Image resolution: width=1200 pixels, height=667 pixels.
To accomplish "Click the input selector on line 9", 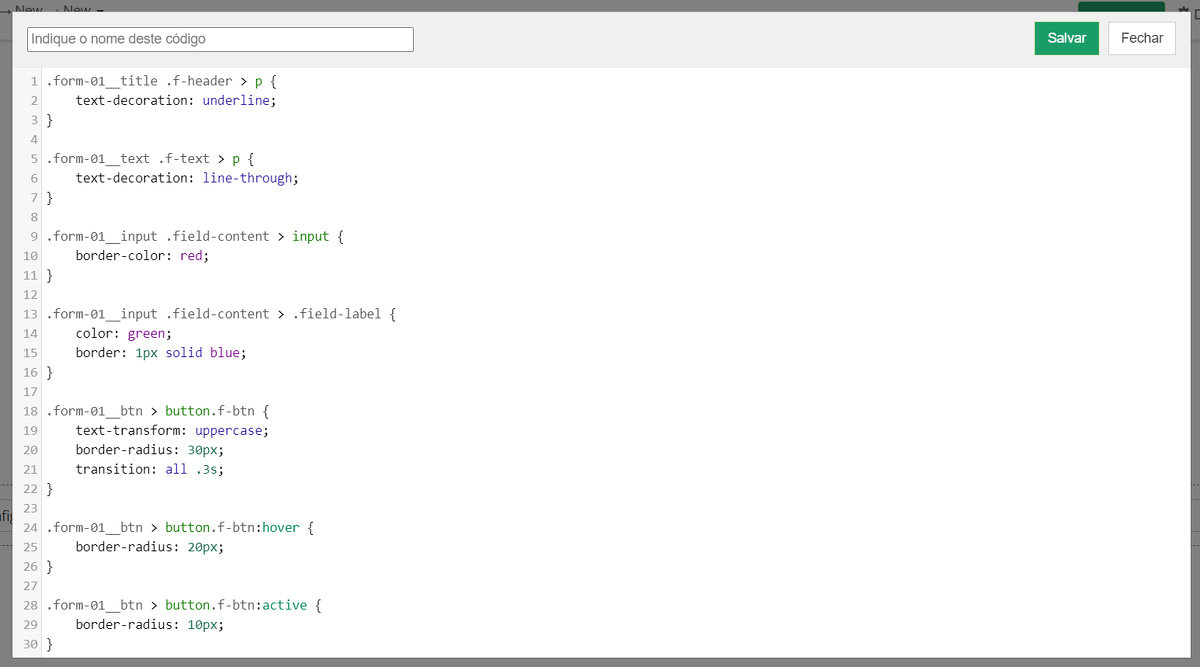I will 310,237.
